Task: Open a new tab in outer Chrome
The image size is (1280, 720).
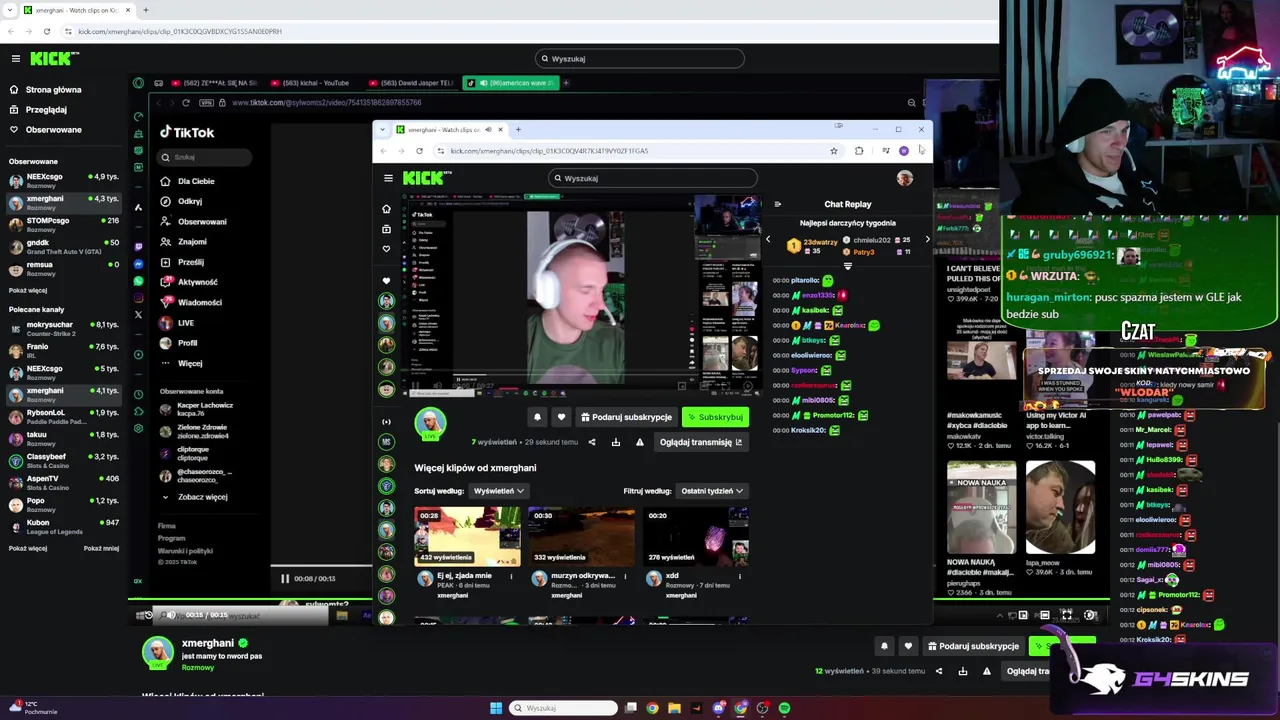Action: [145, 10]
